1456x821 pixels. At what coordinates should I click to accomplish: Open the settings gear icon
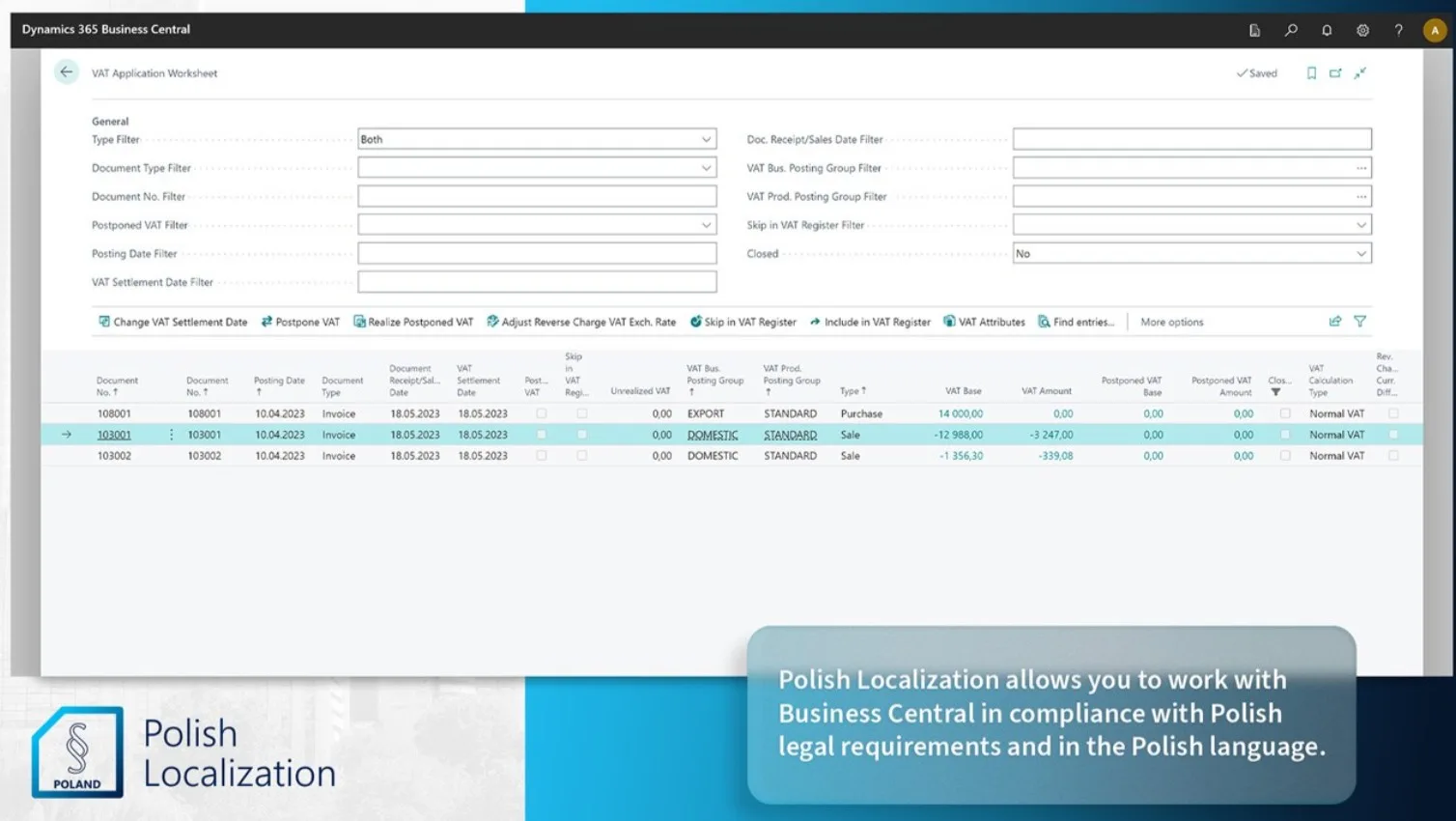click(1362, 30)
